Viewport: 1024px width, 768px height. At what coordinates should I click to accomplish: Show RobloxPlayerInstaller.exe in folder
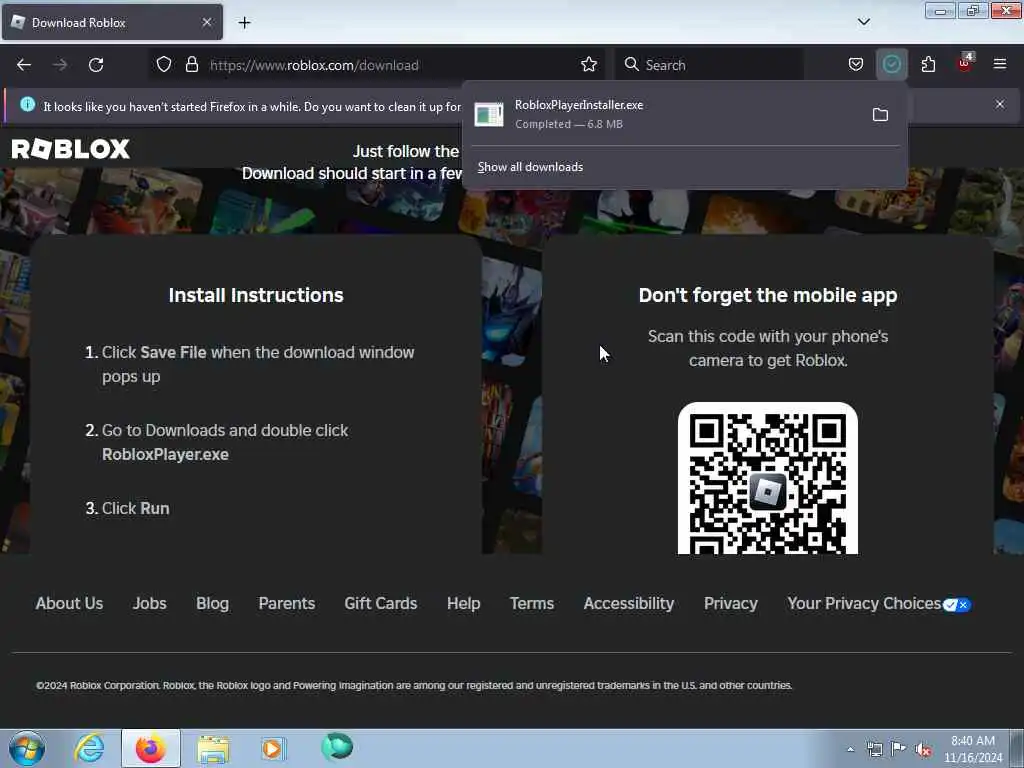click(880, 115)
